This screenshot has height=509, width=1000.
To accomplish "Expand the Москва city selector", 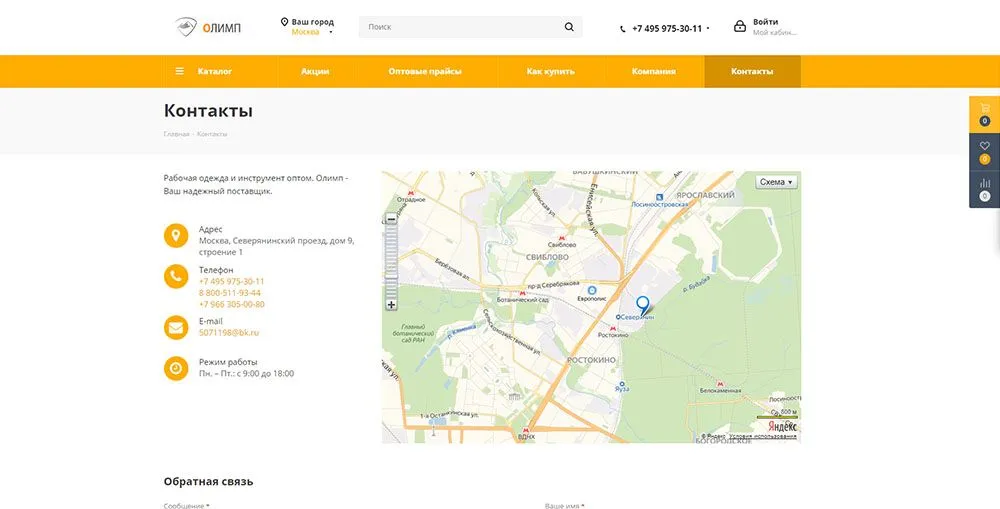I will pos(310,32).
